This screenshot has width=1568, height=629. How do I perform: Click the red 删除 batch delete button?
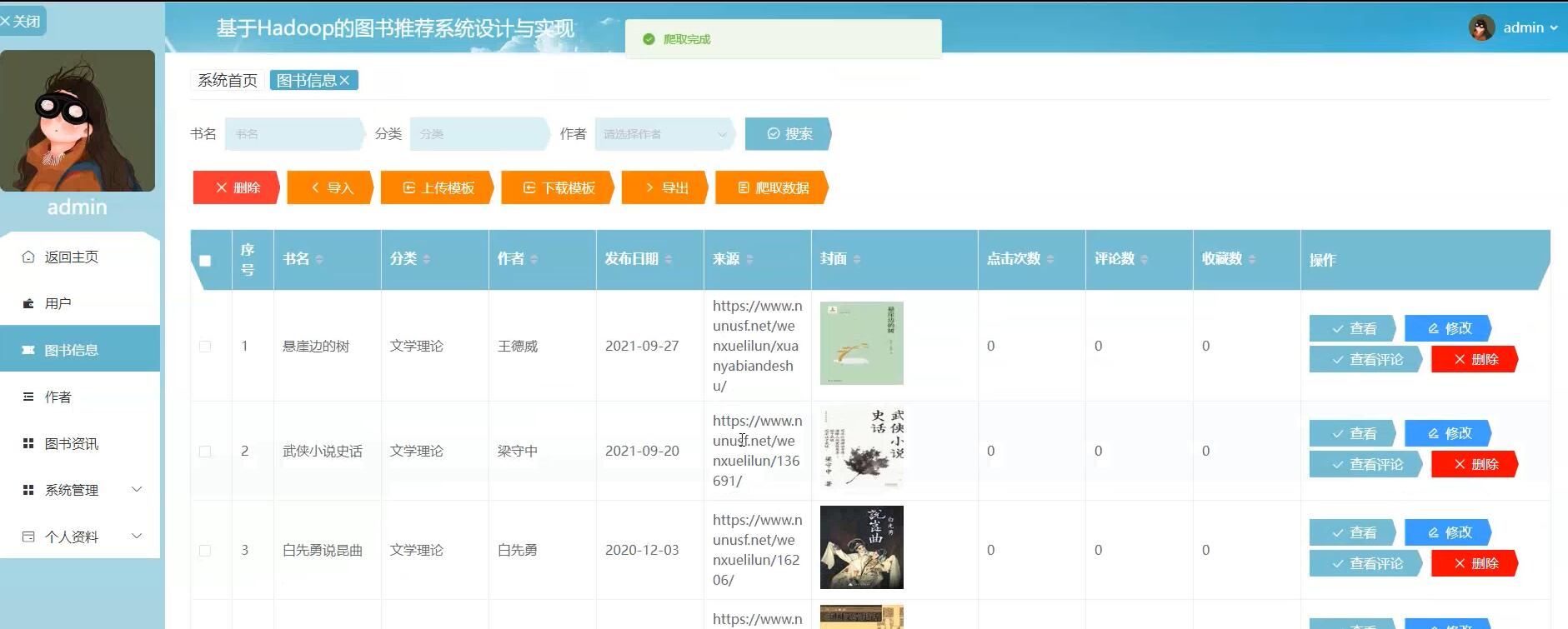236,187
